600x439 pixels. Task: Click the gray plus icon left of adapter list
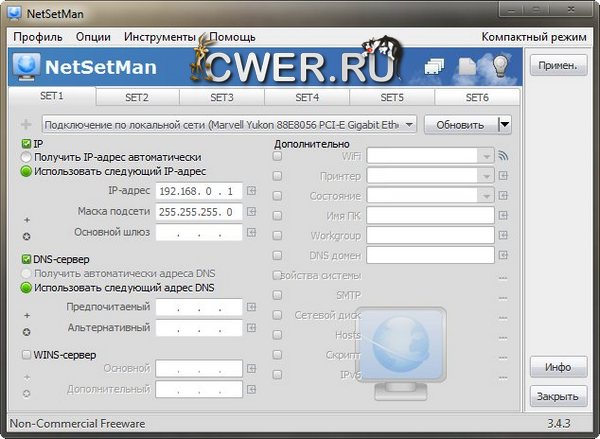pyautogui.click(x=26, y=125)
